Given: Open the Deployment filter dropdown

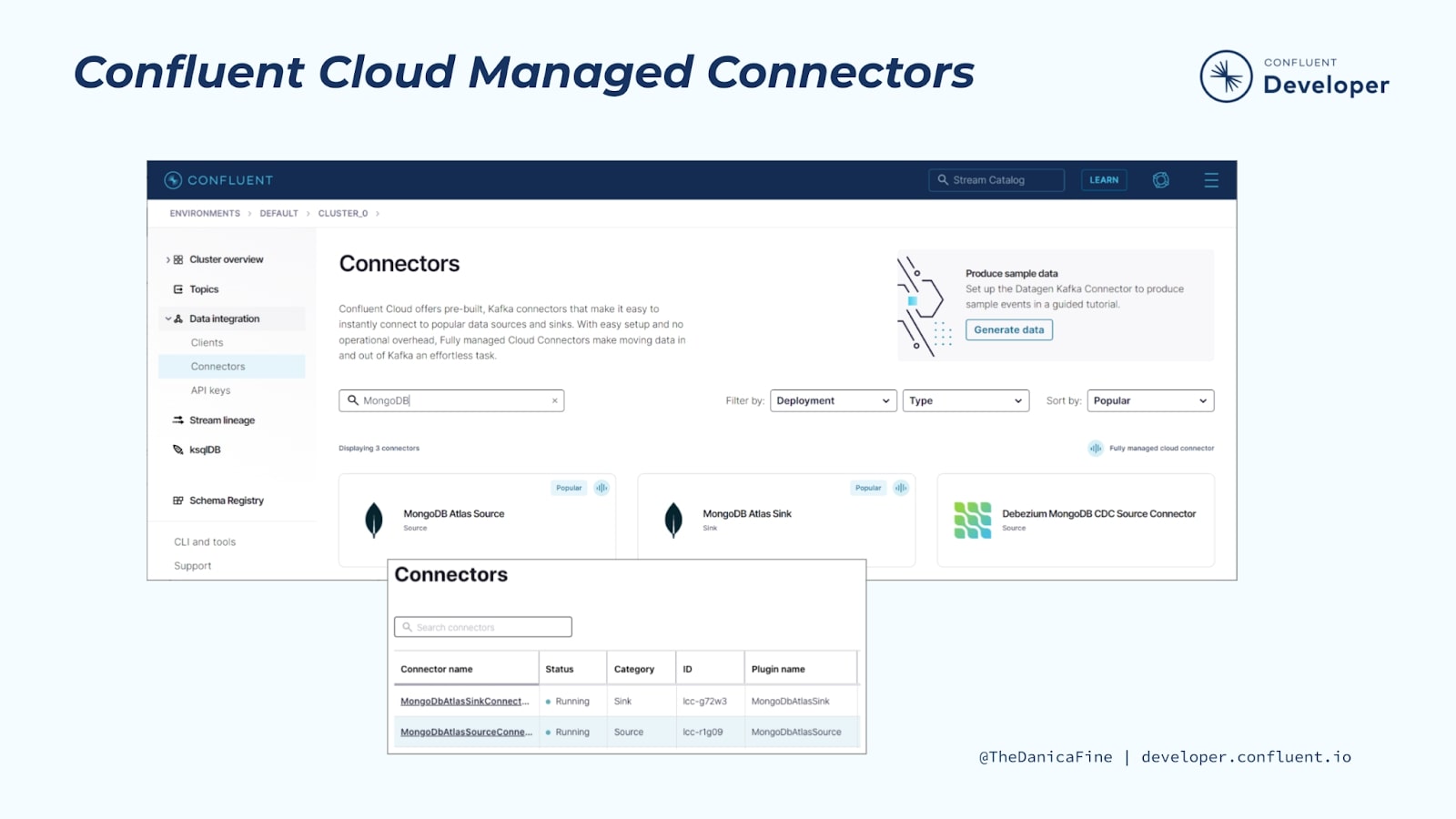Looking at the screenshot, I should 834,400.
